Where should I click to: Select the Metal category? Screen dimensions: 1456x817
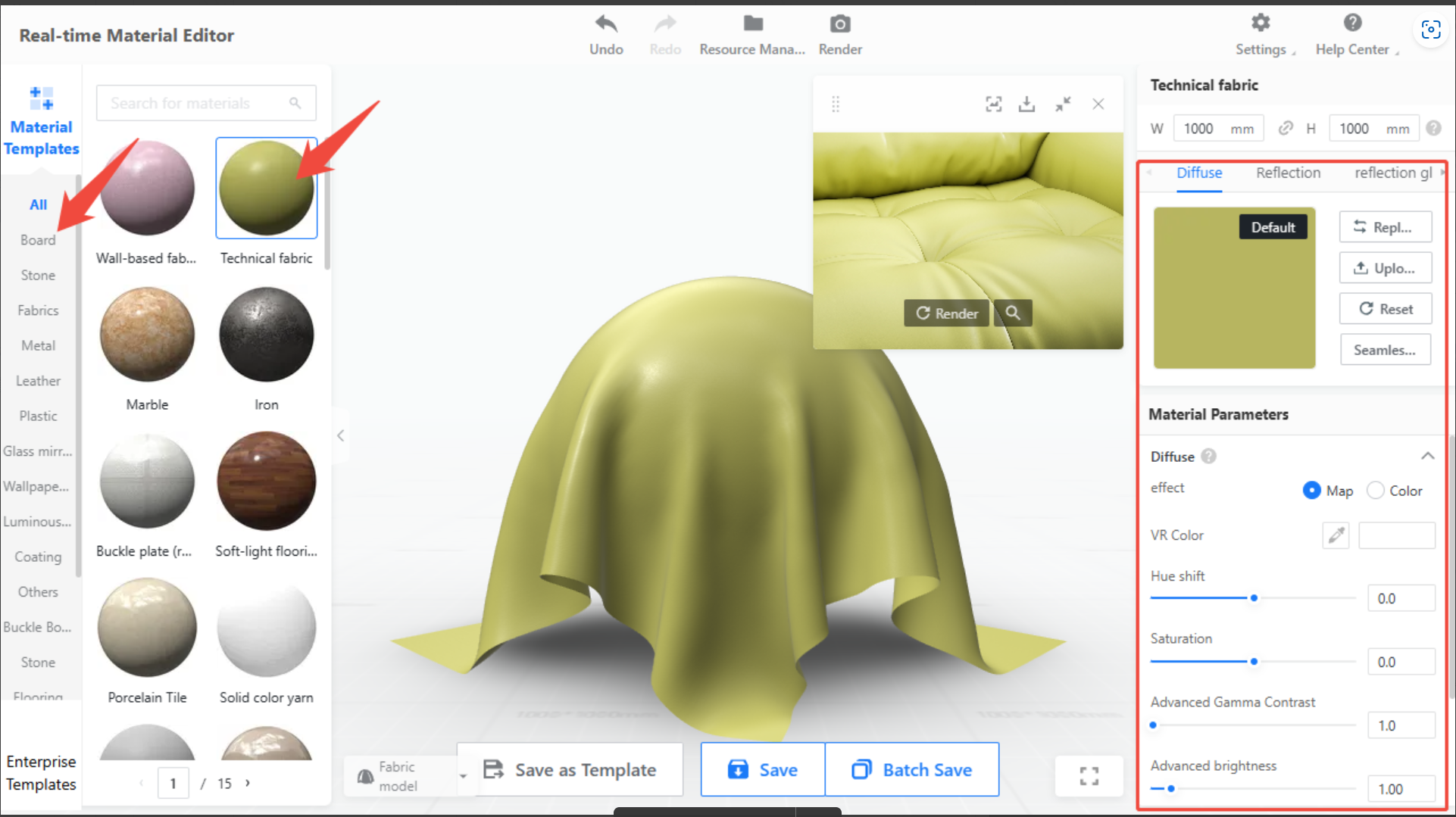(x=38, y=345)
